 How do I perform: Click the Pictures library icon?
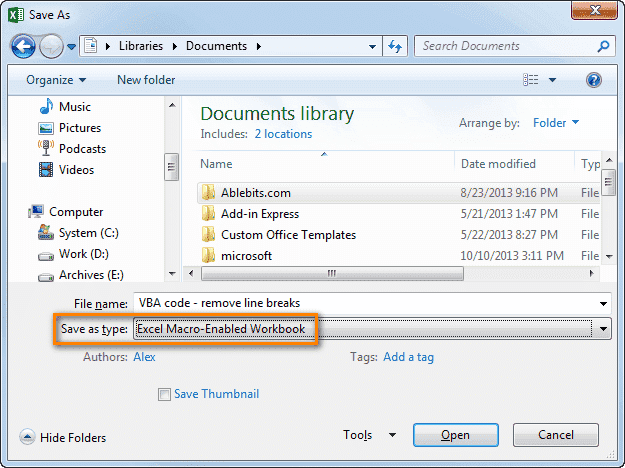(46, 128)
